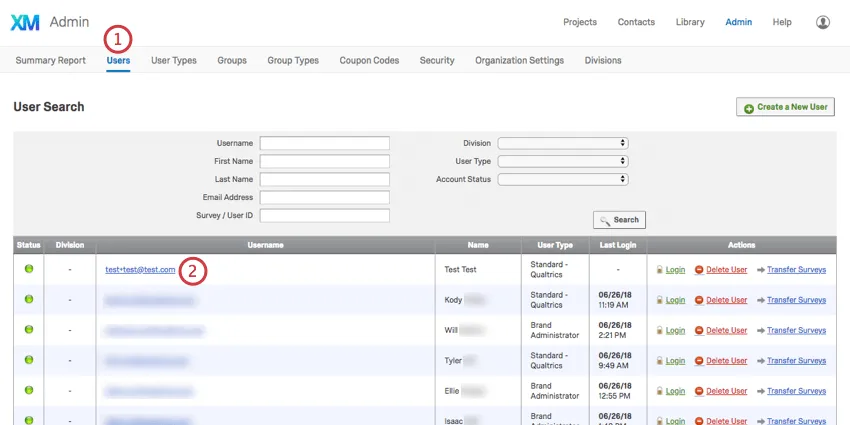Open the test+test@test.com username link
Image resolution: width=850 pixels, height=425 pixels.
click(x=140, y=269)
